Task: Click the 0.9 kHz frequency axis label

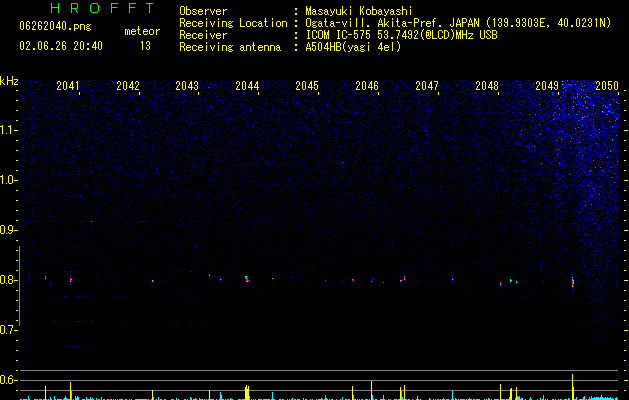Action: (x=9, y=230)
